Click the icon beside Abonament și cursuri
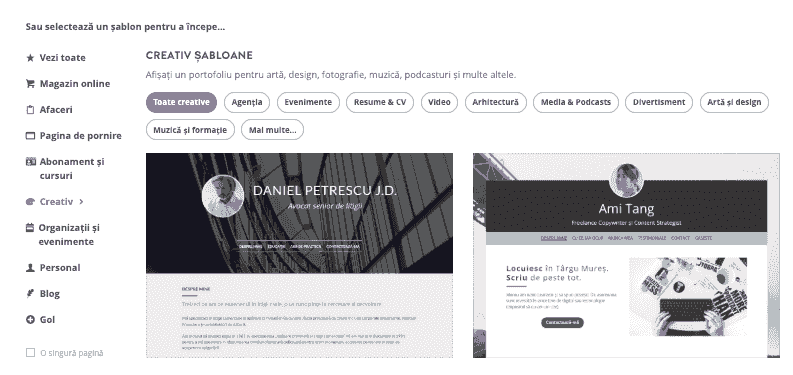This screenshot has height=375, width=793. tap(30, 161)
